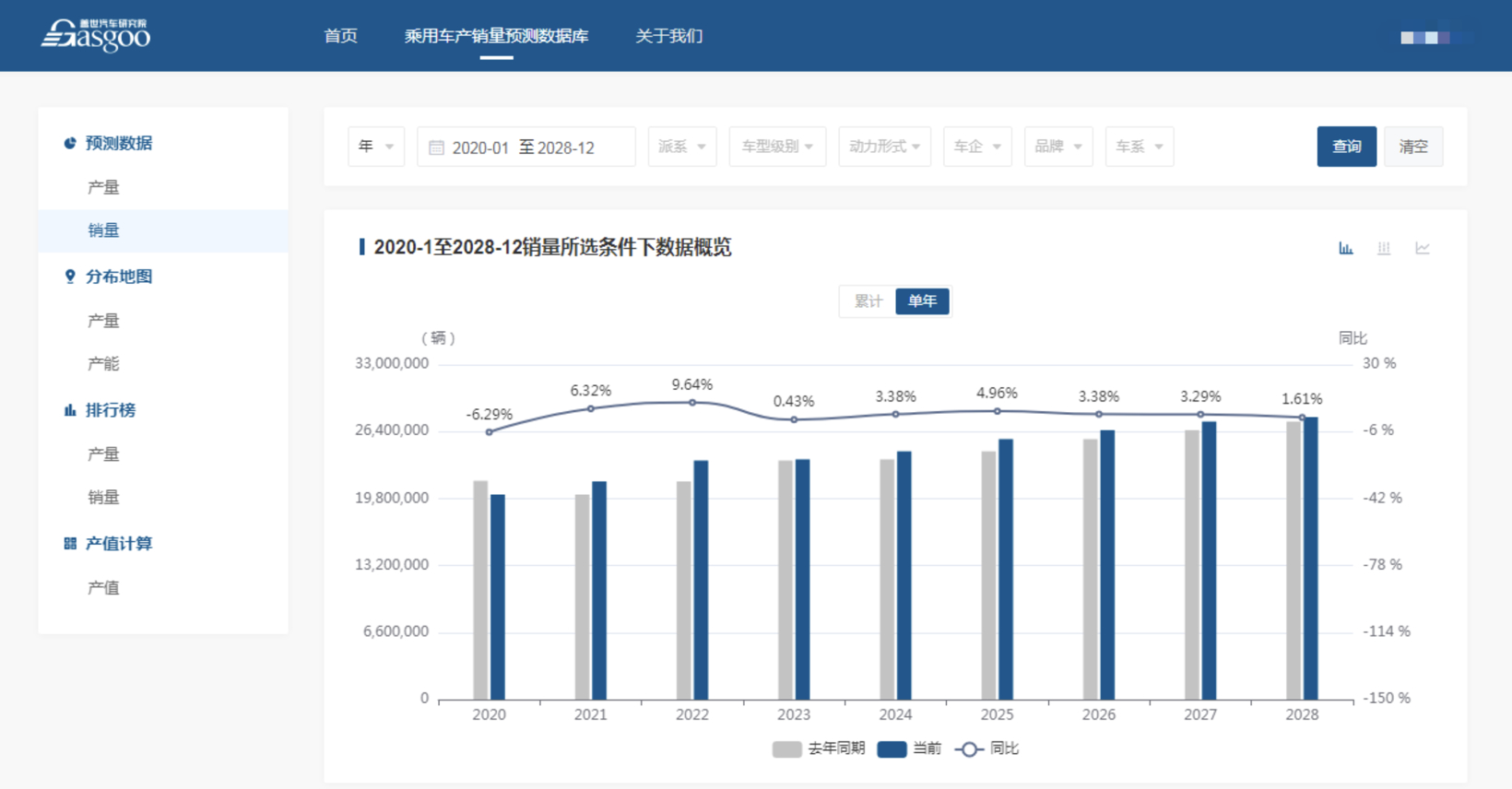Viewport: 1512px width, 789px height.
Task: Click the 查询 query button
Action: (x=1346, y=147)
